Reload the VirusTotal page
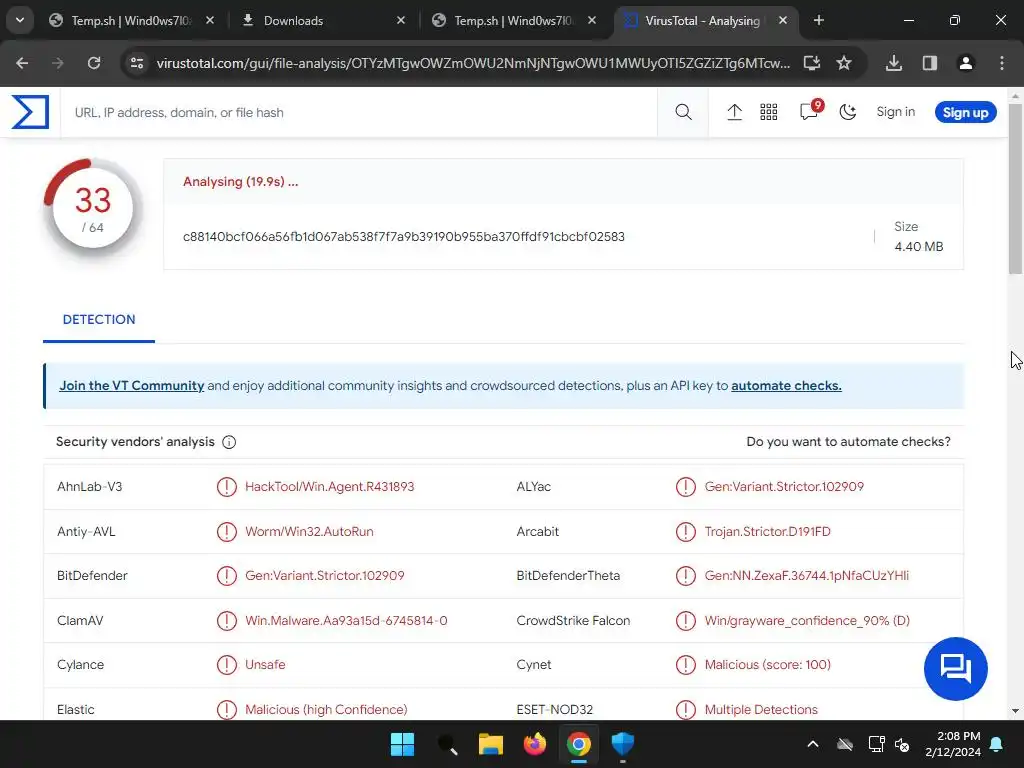This screenshot has height=768, width=1024. point(94,63)
